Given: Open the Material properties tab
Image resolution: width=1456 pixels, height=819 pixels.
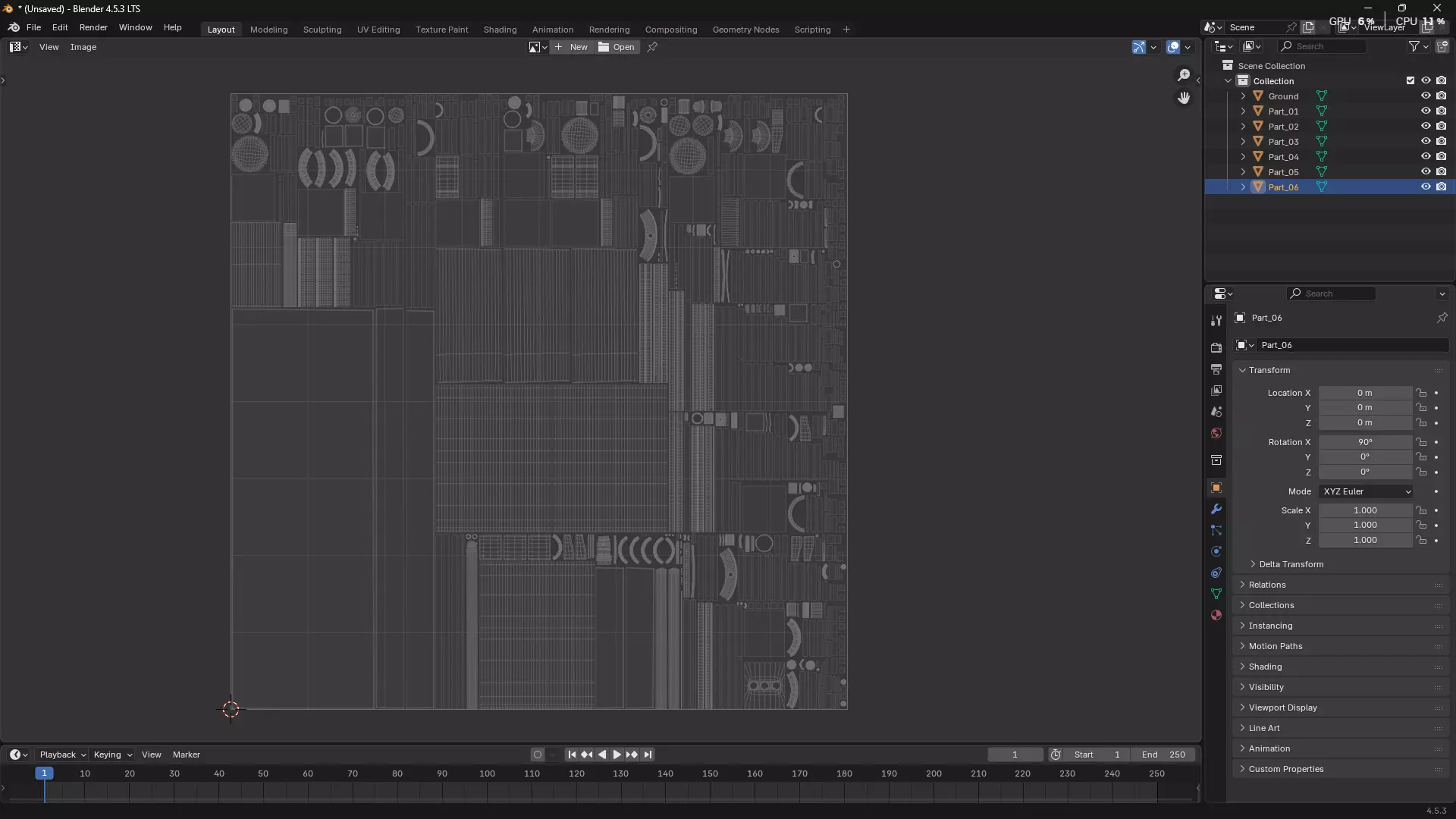Looking at the screenshot, I should 1216,615.
